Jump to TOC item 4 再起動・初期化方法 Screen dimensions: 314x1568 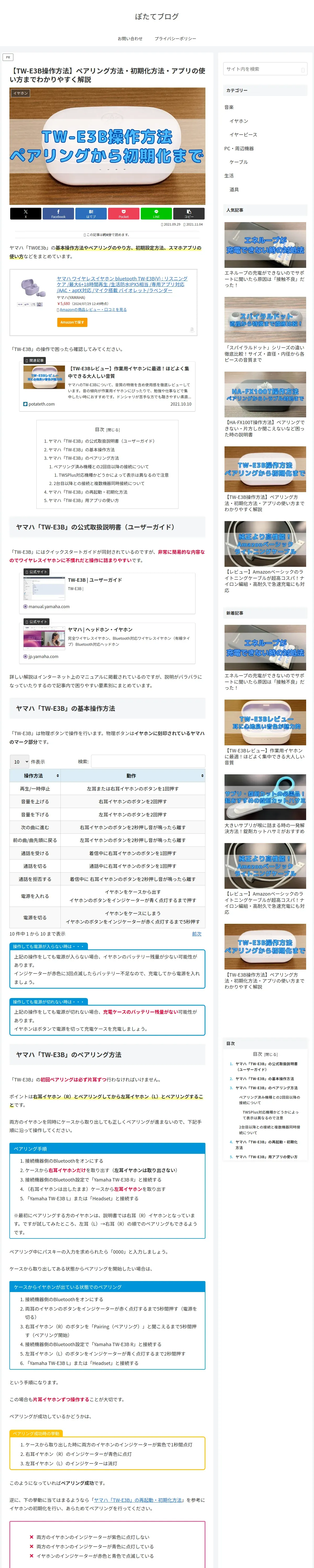88,492
